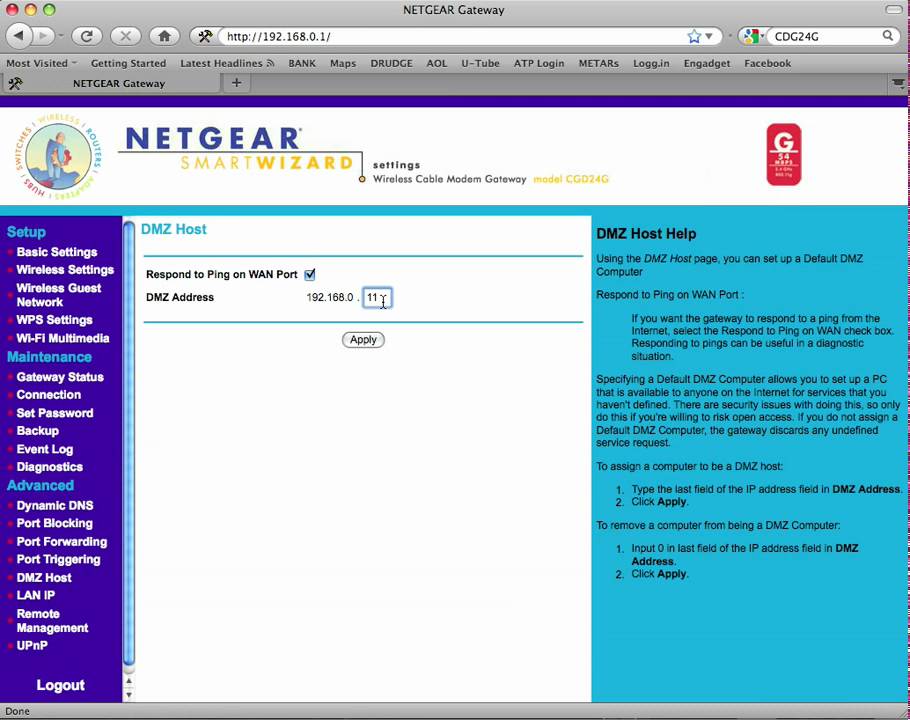Viewport: 910px width, 720px height.
Task: Open the Port Forwarding page
Action: 62,541
